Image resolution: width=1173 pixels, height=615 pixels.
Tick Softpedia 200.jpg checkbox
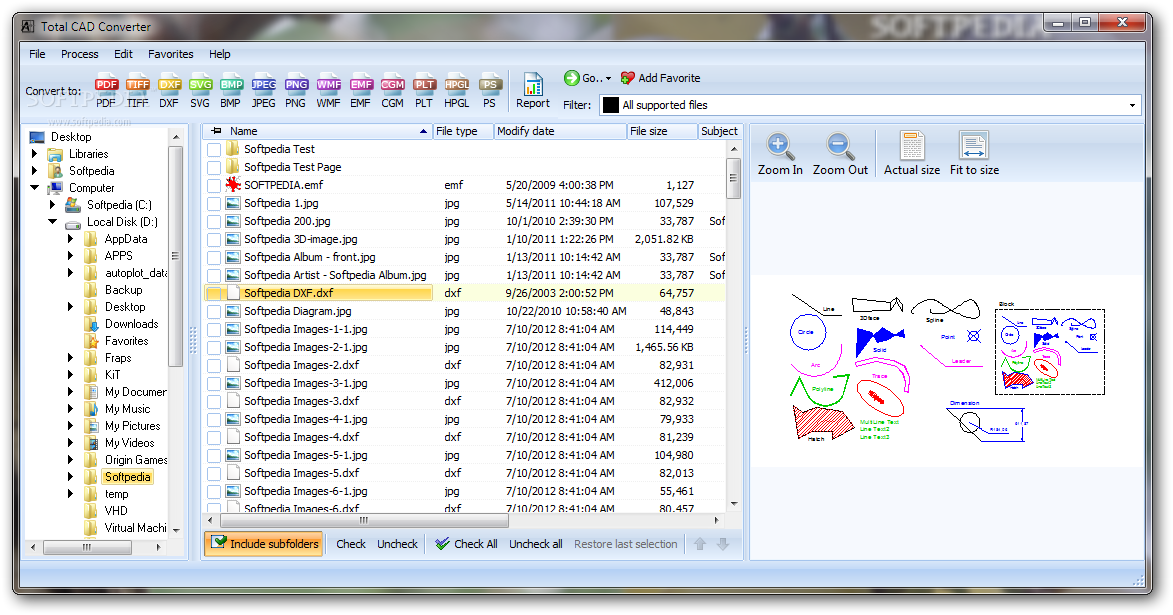click(x=214, y=221)
